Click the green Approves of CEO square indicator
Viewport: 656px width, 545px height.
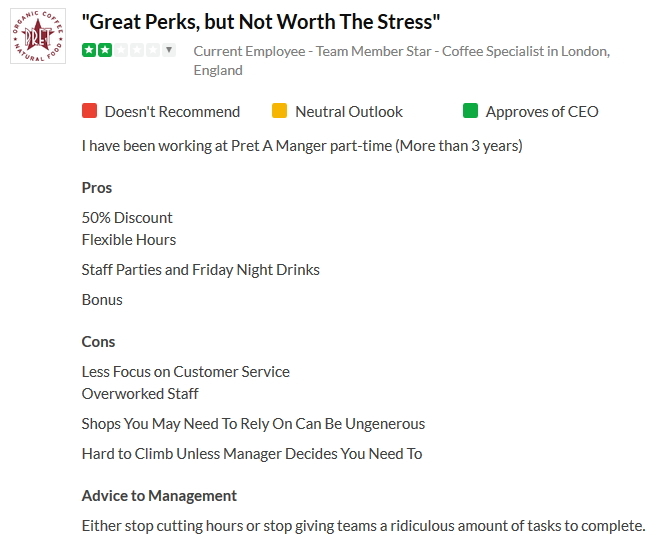pyautogui.click(x=470, y=111)
